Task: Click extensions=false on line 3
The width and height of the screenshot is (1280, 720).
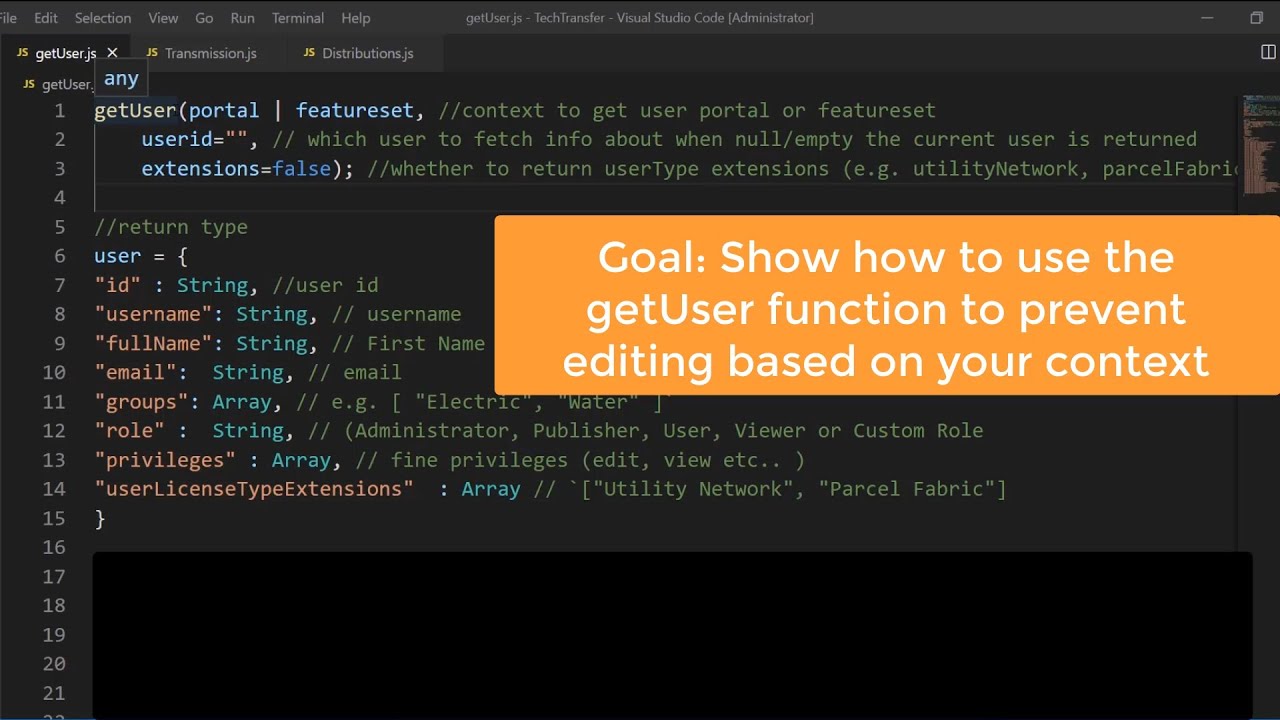Action: [236, 168]
